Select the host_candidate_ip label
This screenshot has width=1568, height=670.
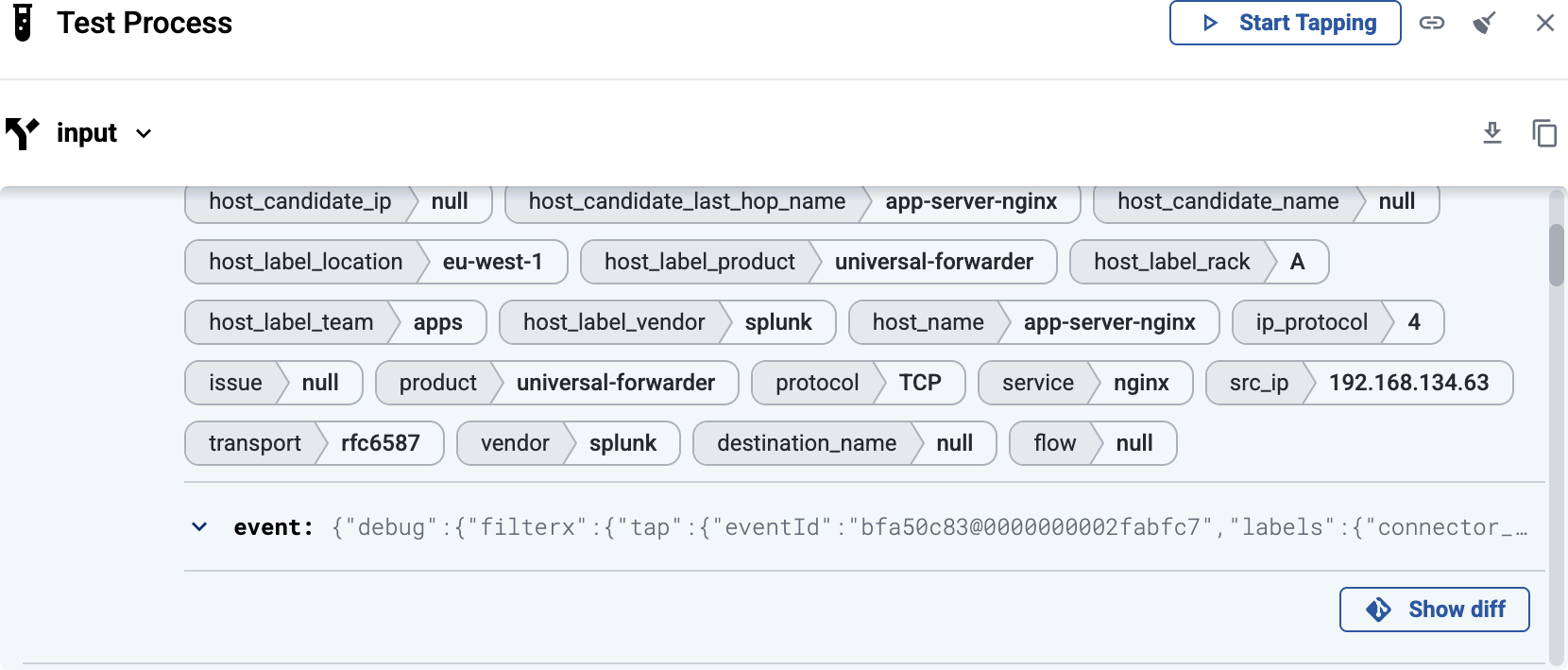pos(299,201)
